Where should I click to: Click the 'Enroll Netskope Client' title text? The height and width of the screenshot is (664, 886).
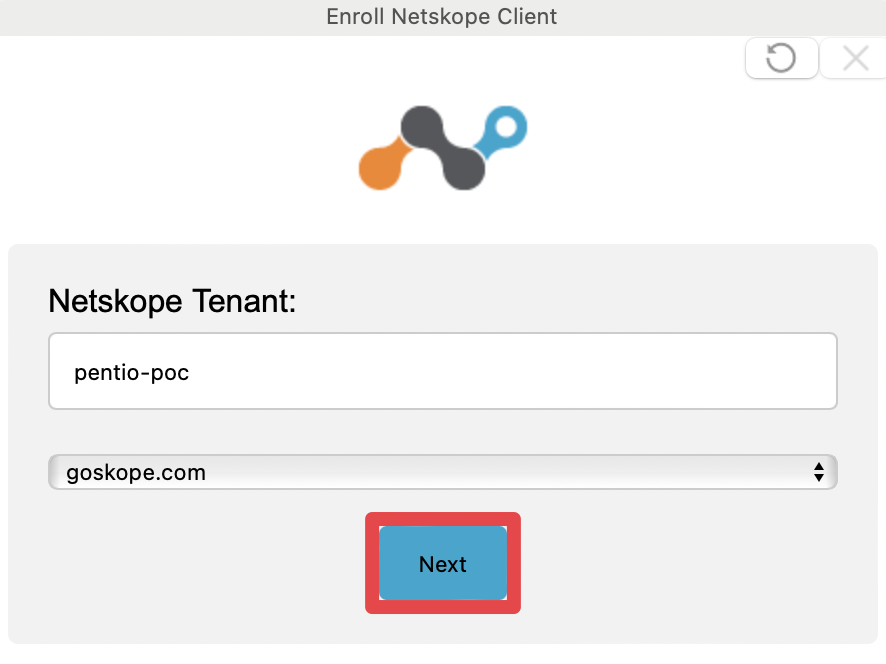coord(442,16)
